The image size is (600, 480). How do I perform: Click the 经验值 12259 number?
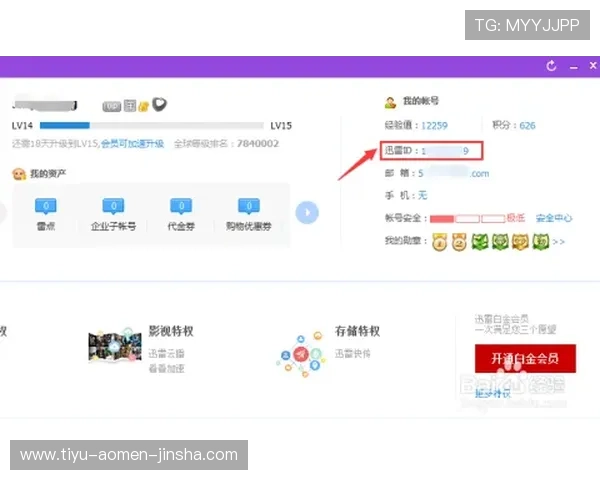pos(434,126)
